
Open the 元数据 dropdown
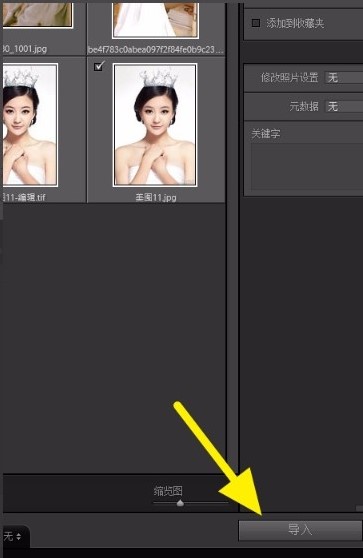[344, 106]
